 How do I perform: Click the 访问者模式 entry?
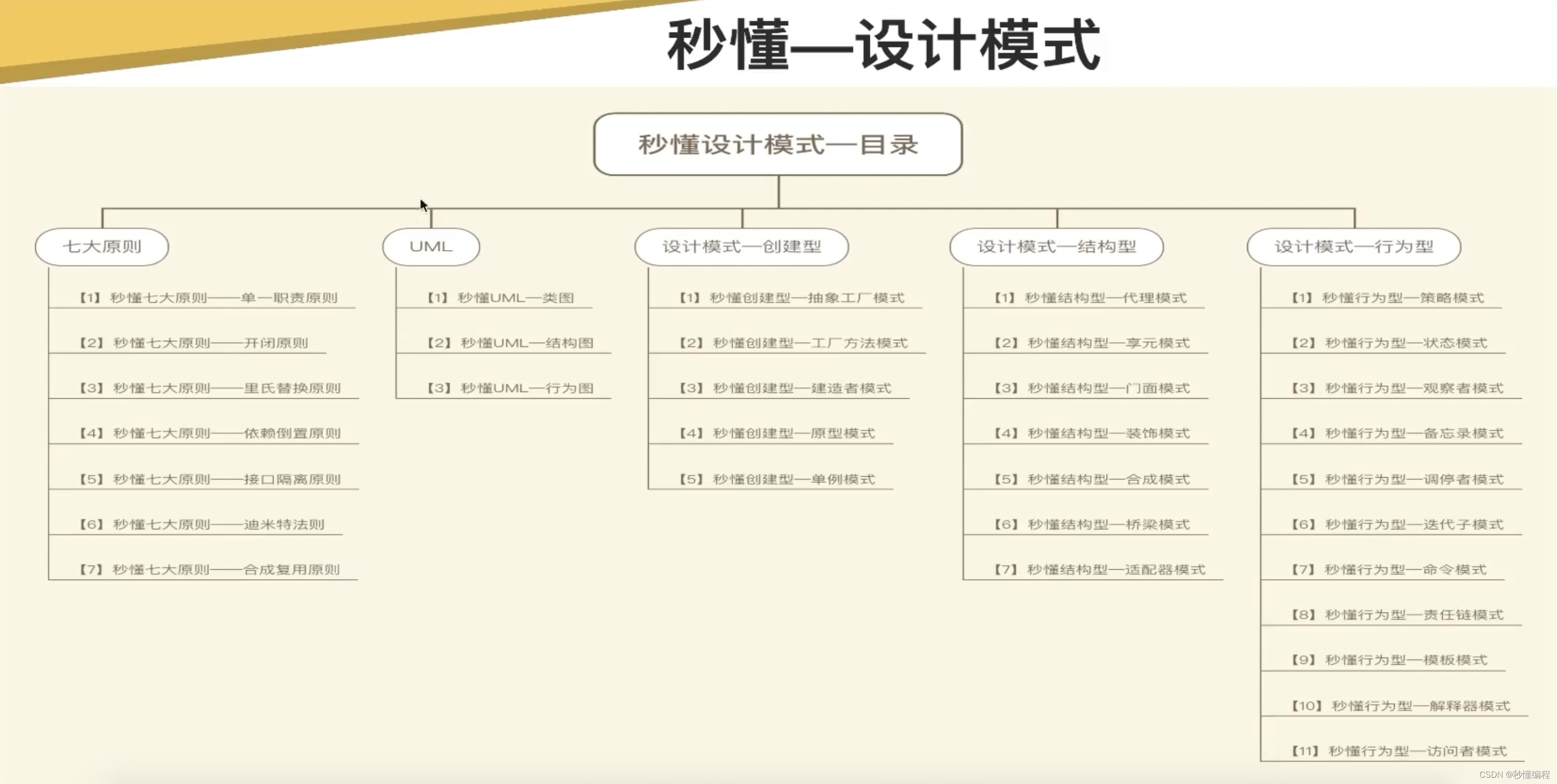[1399, 751]
